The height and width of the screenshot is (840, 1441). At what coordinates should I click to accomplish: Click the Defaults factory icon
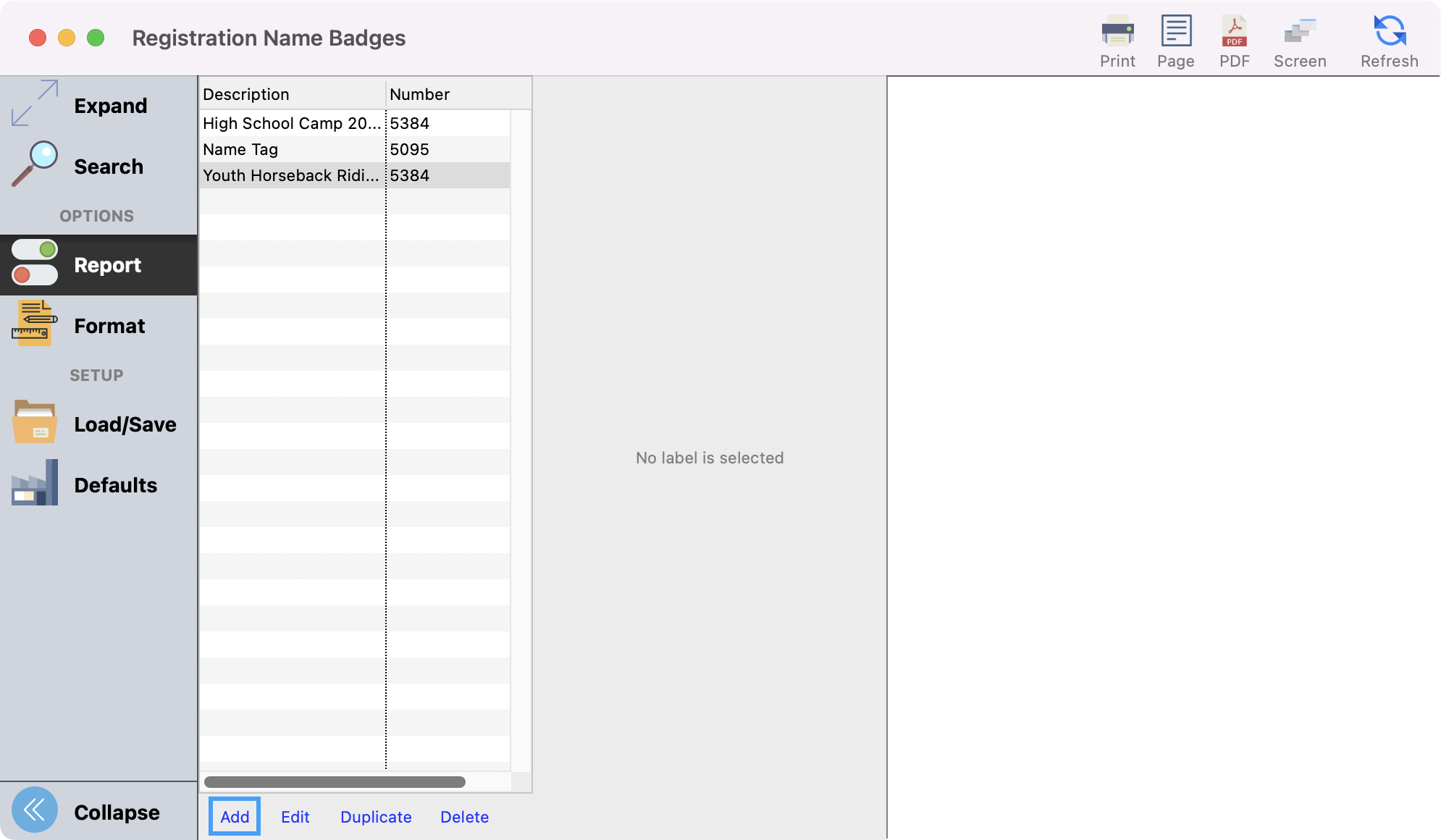[x=35, y=484]
